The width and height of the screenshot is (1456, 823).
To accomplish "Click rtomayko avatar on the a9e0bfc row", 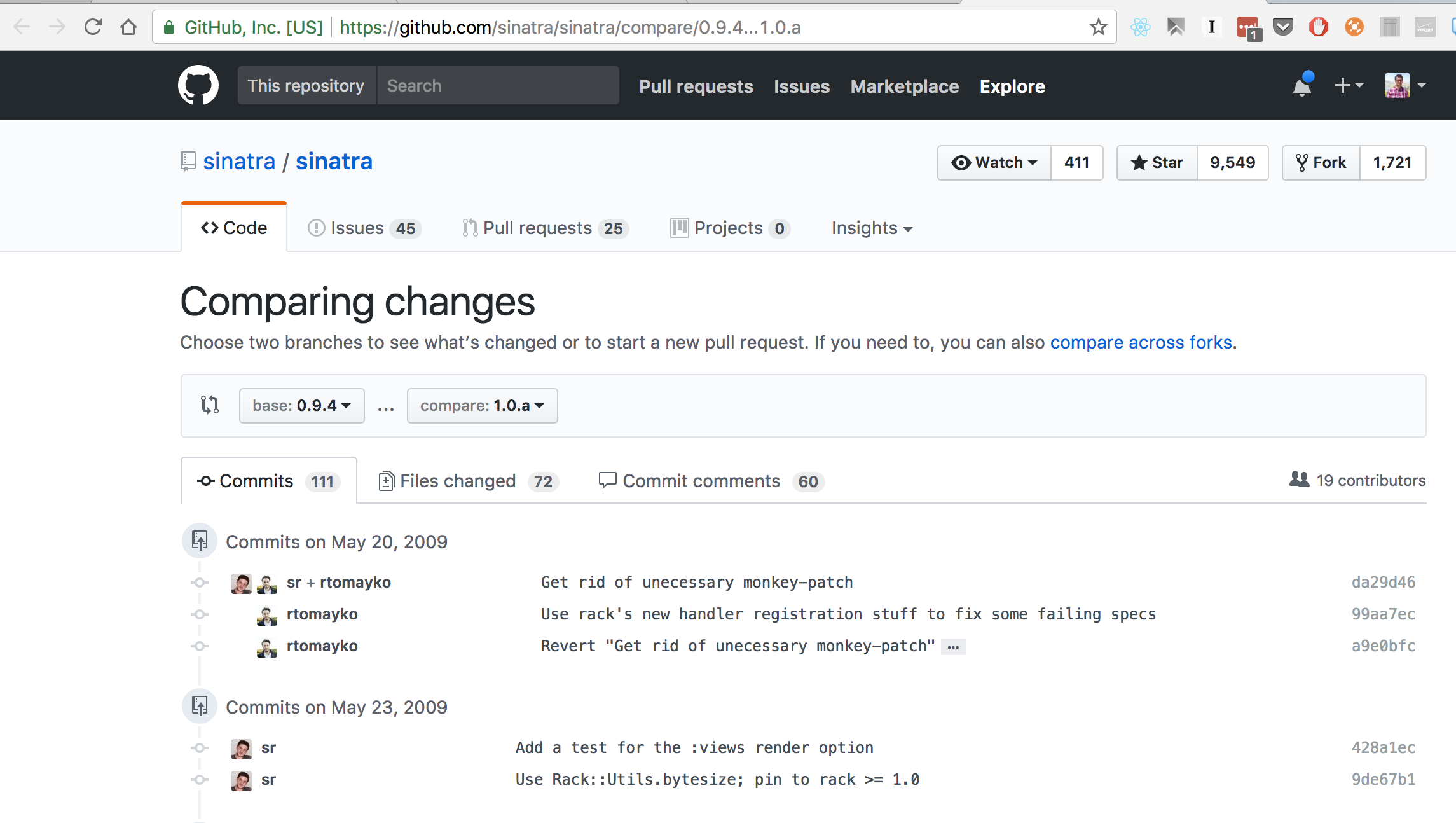I will (267, 647).
